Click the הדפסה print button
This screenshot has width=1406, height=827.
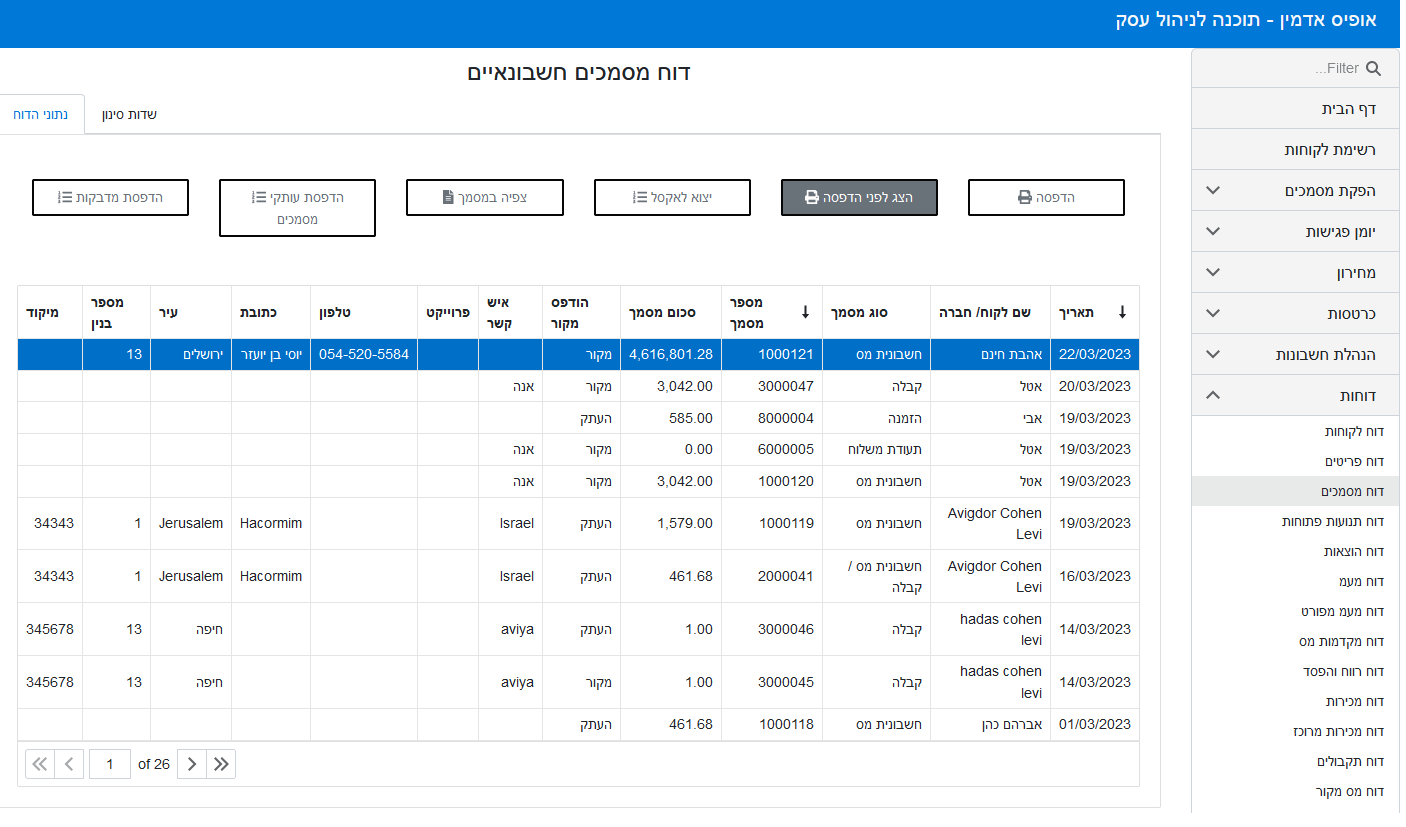(x=1046, y=198)
